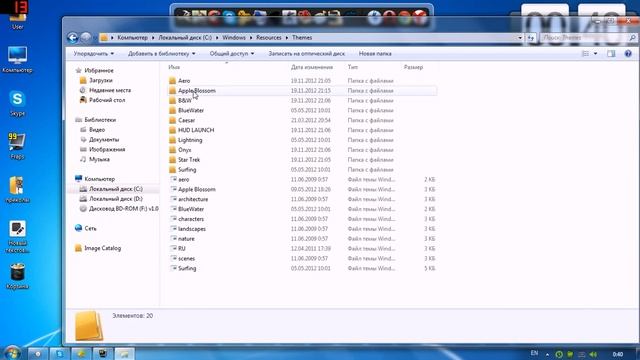Sort by the Размер column header
The image size is (640, 360).
click(x=413, y=67)
